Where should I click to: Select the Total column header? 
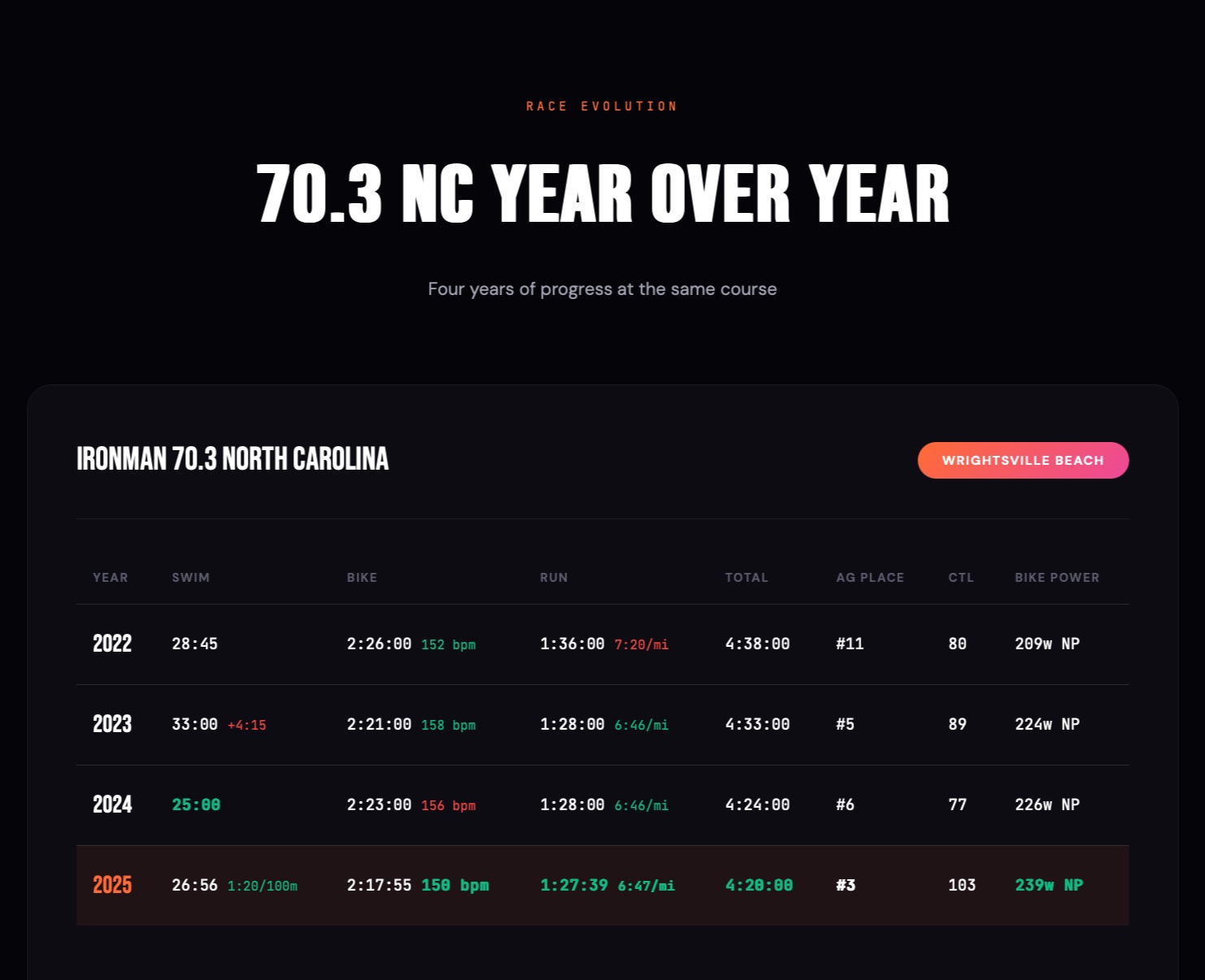(747, 578)
